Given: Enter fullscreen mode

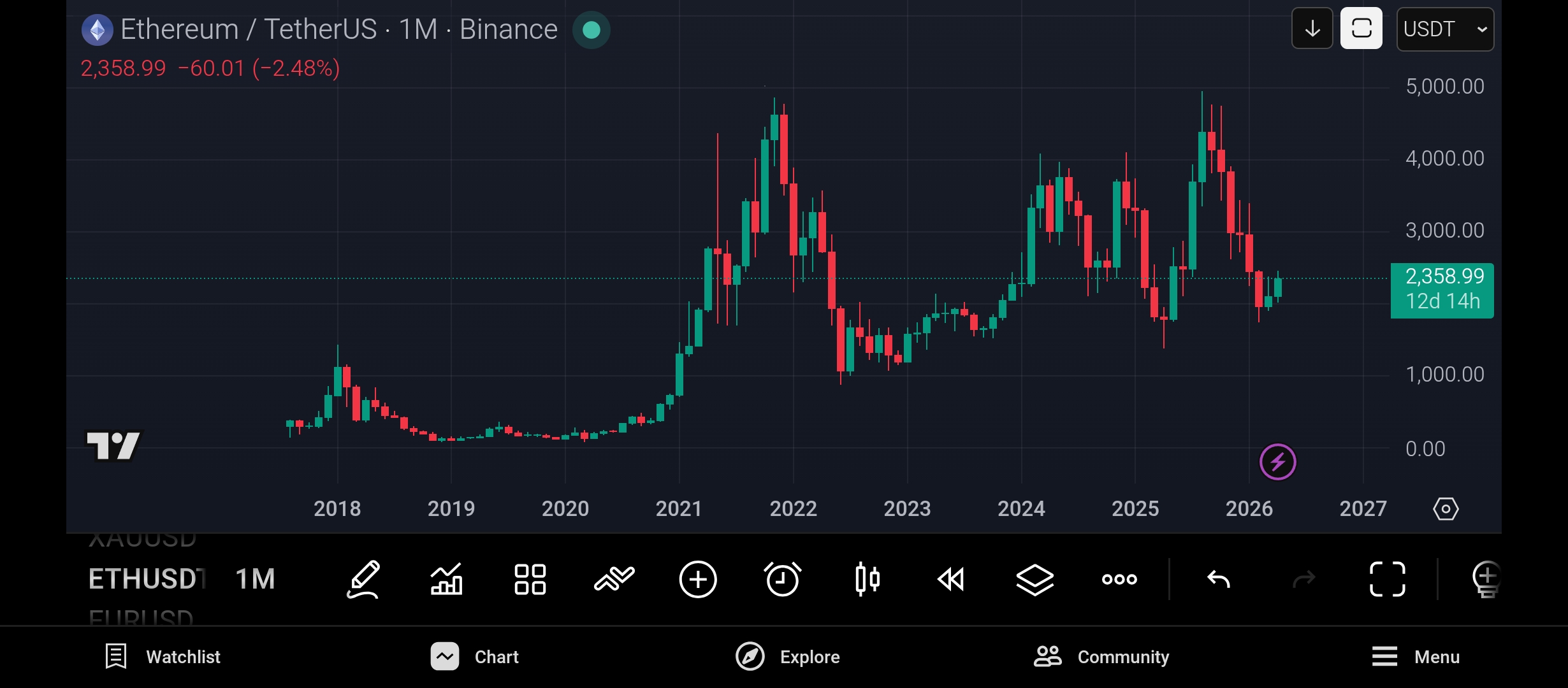Looking at the screenshot, I should (1387, 579).
